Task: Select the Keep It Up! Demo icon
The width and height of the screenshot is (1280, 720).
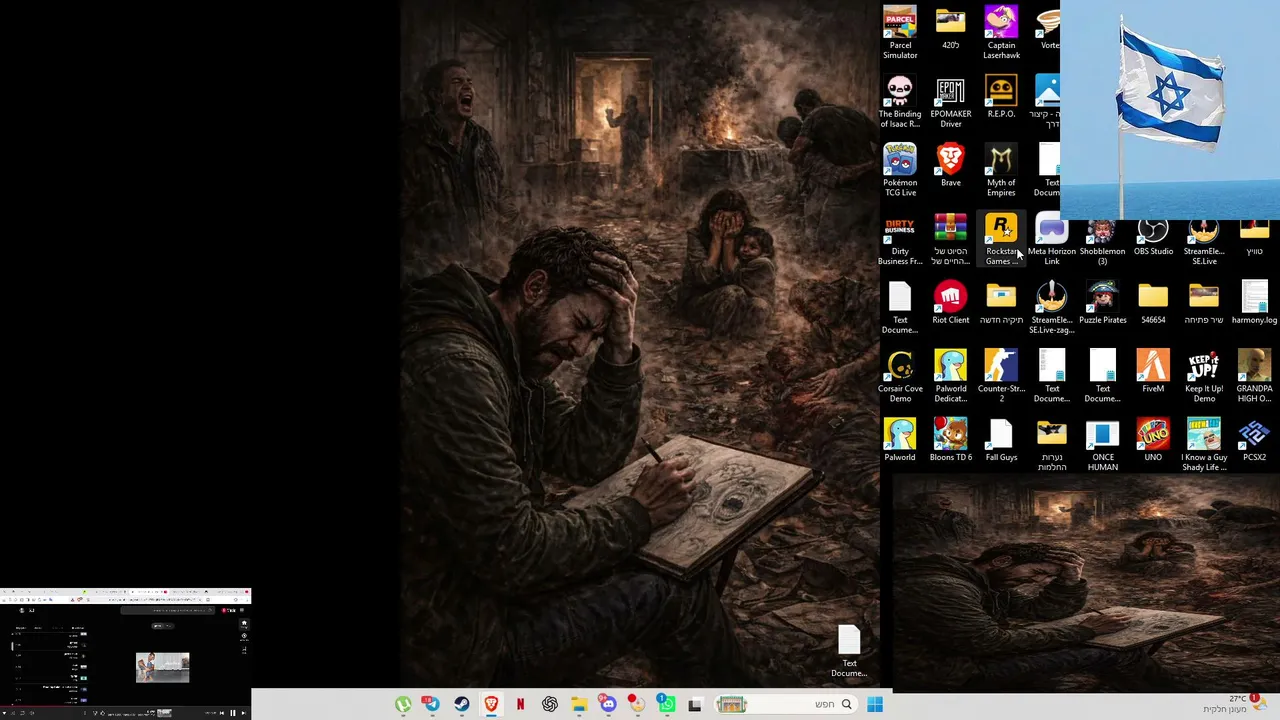Action: coord(1204,376)
